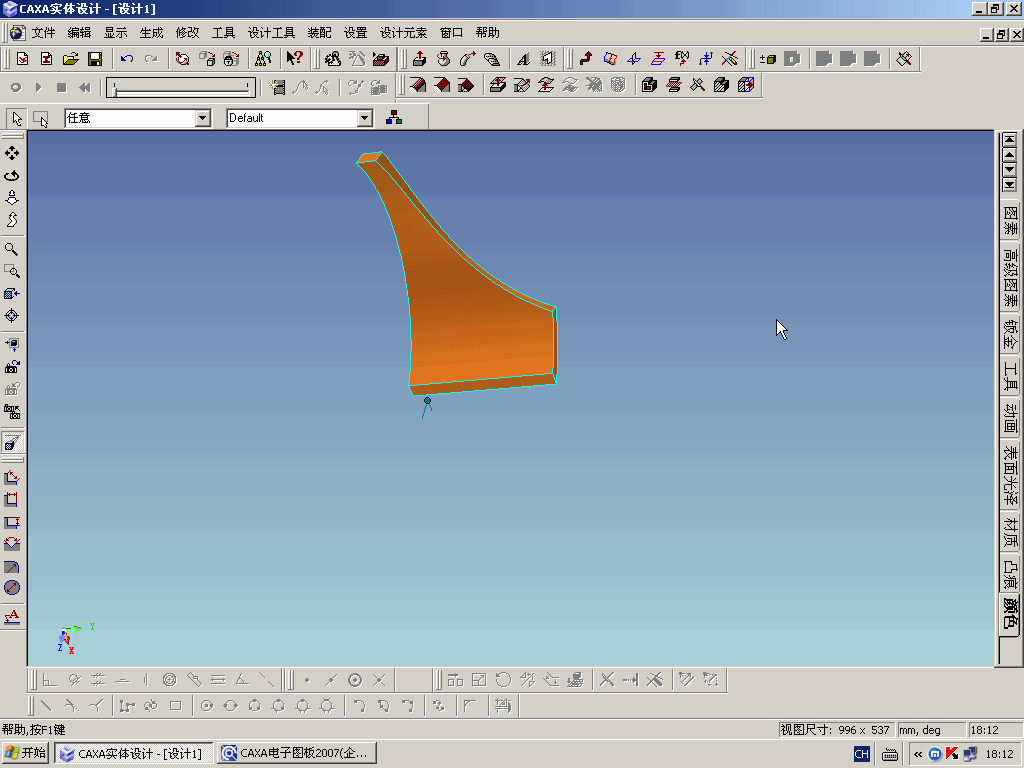The width and height of the screenshot is (1024, 768).
Task: Click the red circle-slash icon in left toolbar
Action: (12, 587)
